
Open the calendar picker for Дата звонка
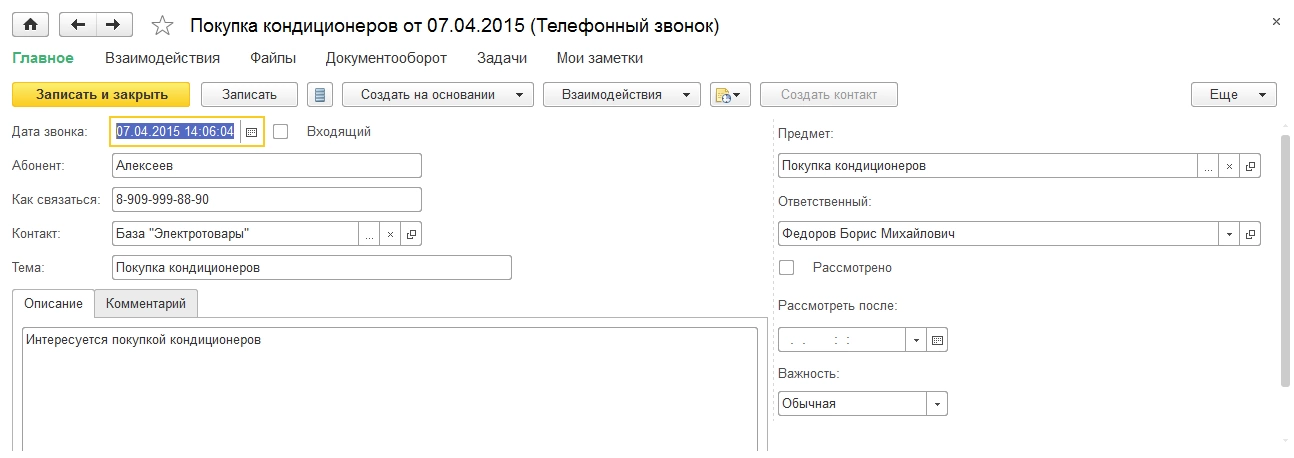pos(252,131)
